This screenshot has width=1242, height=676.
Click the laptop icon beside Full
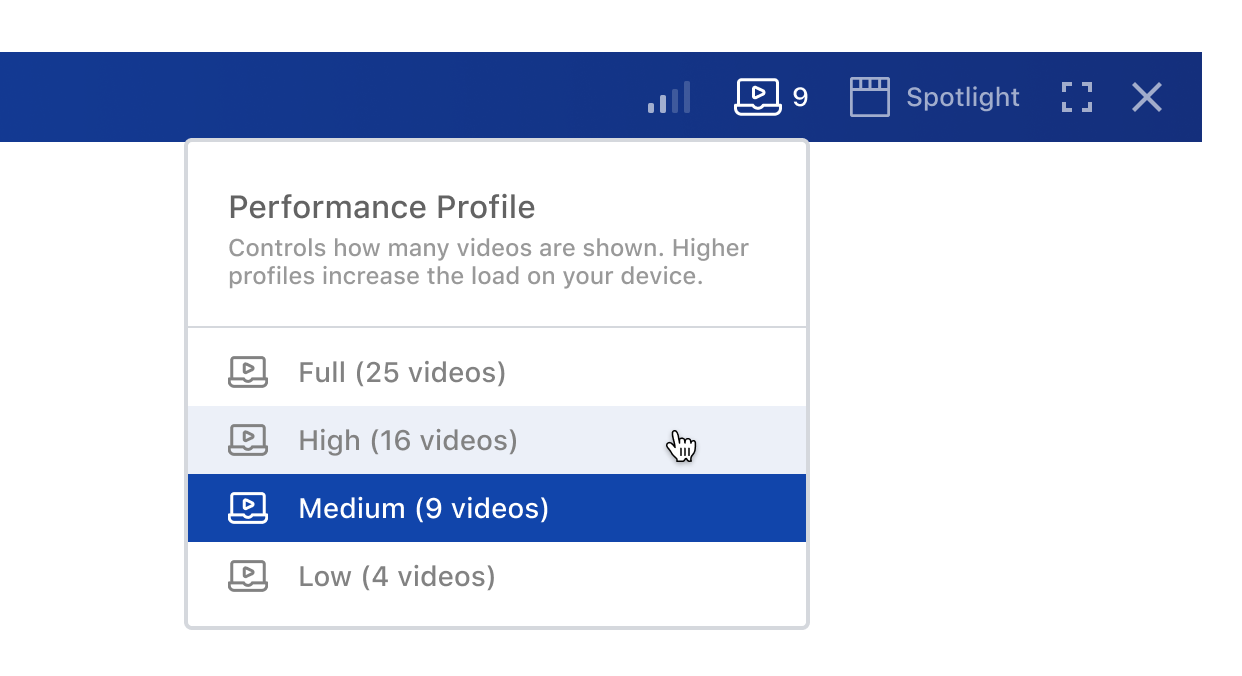pyautogui.click(x=248, y=372)
